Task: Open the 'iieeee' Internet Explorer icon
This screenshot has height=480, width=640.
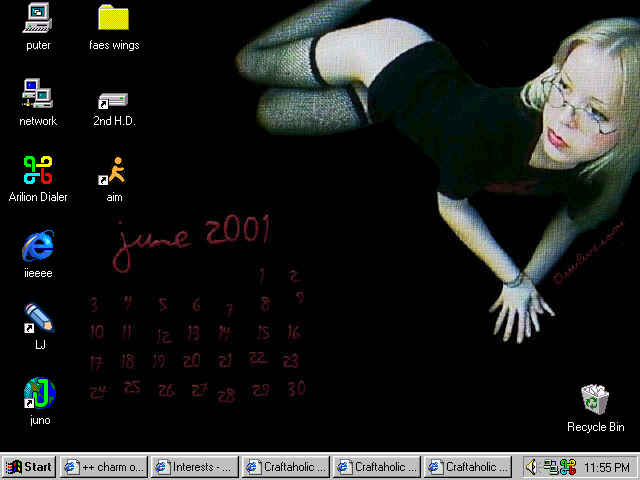Action: click(38, 246)
